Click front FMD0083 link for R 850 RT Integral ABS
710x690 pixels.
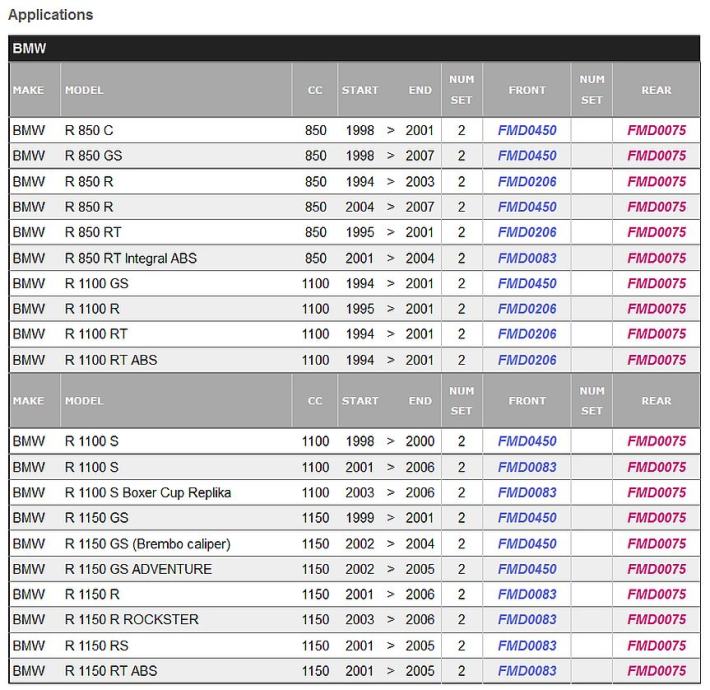[527, 258]
